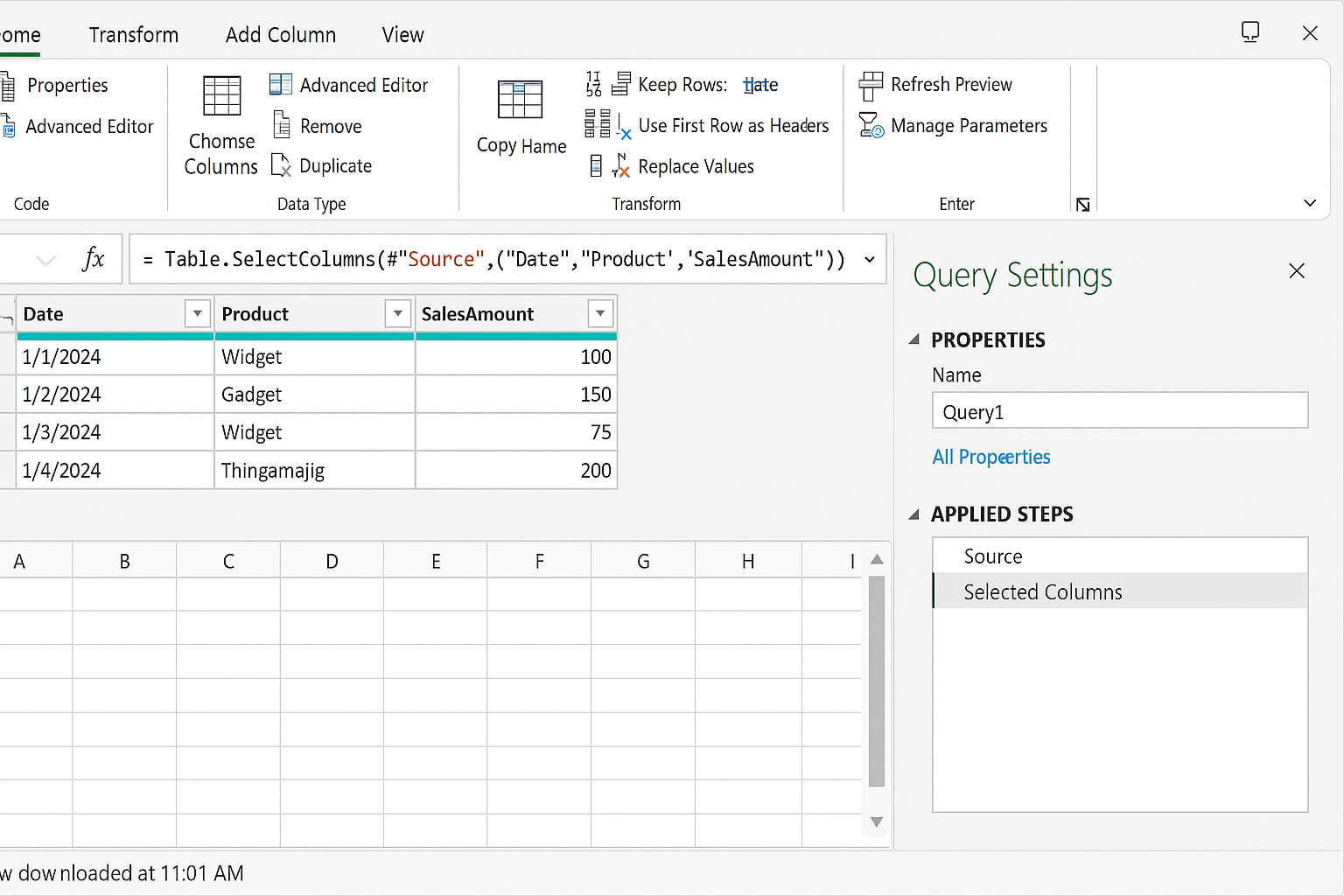Click the sort numbers icon near Keep Rows
1344x896 pixels.
coord(593,84)
